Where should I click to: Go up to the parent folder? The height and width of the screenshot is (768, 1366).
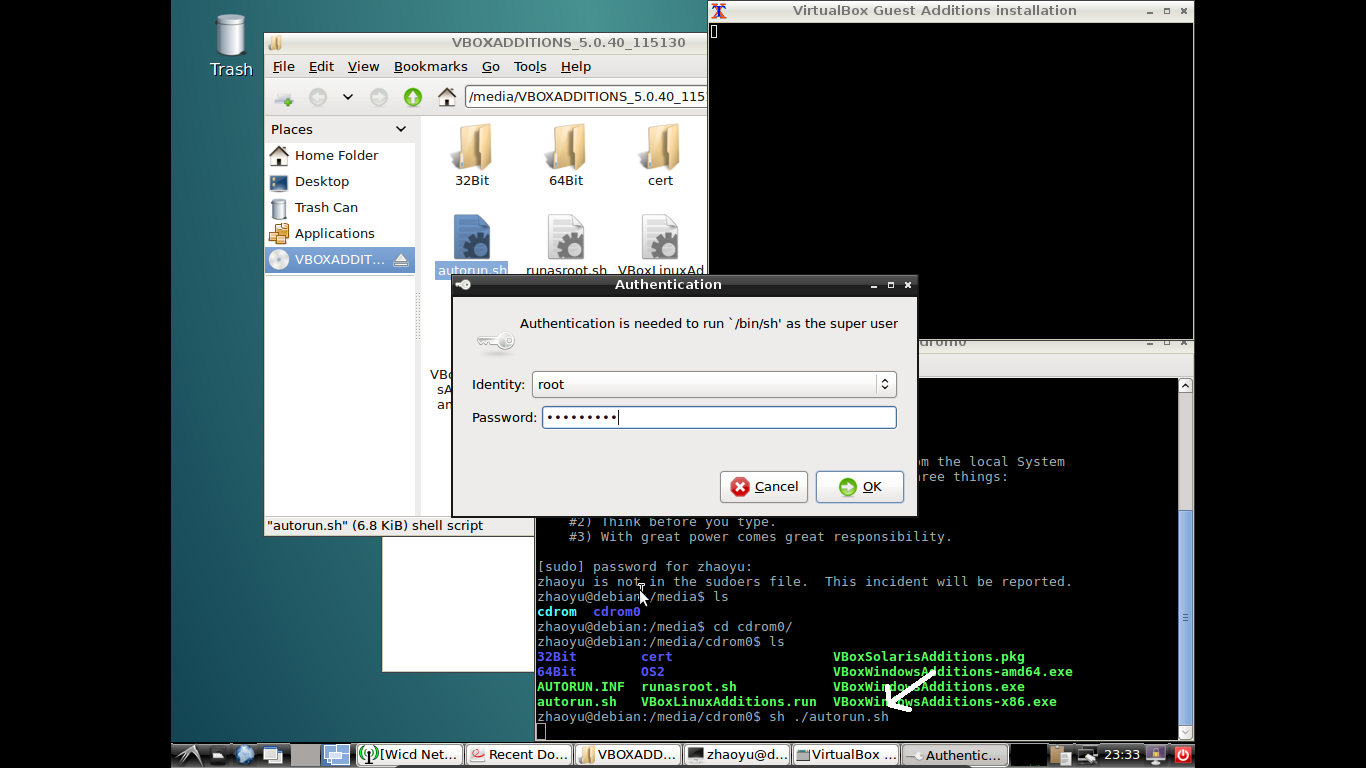412,97
